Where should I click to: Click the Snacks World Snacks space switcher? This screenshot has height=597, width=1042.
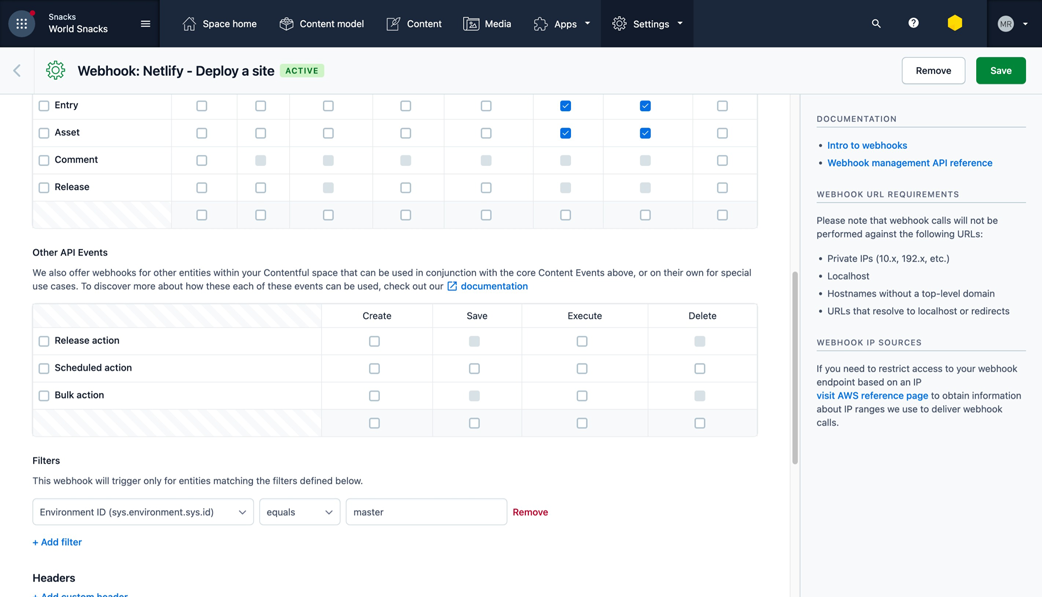coord(78,24)
